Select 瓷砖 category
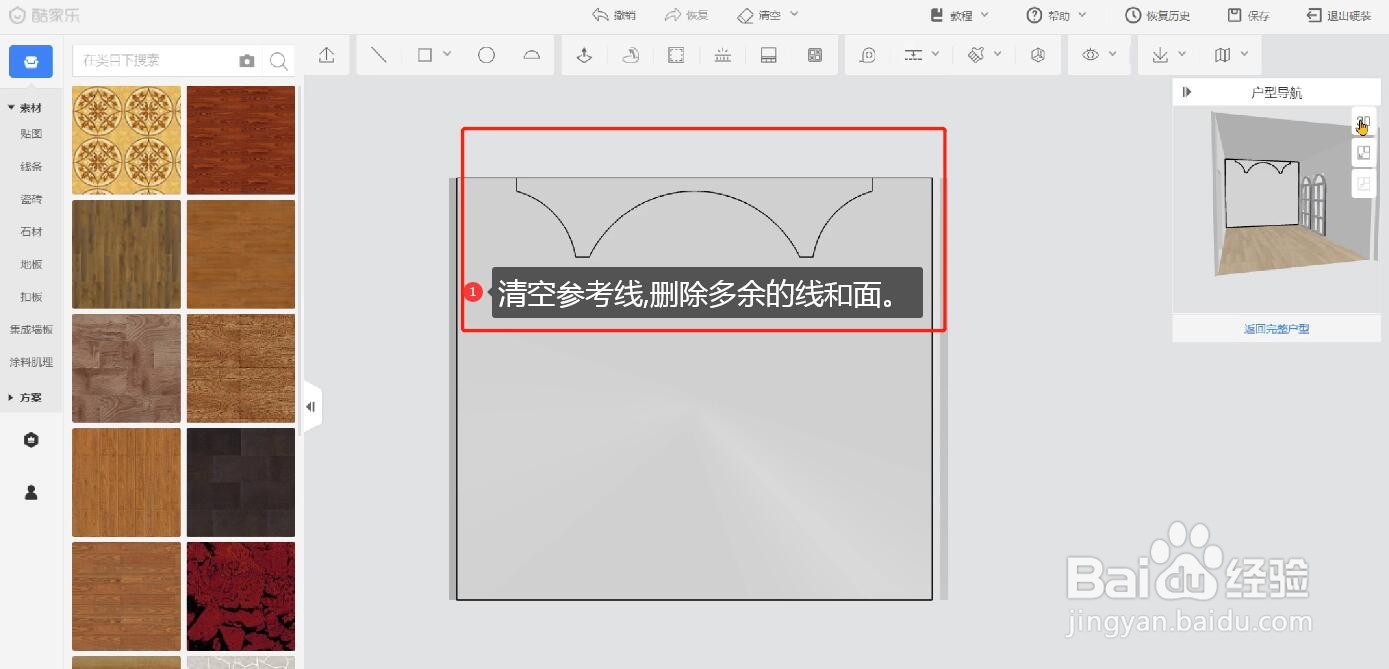The image size is (1389, 669). 31,199
